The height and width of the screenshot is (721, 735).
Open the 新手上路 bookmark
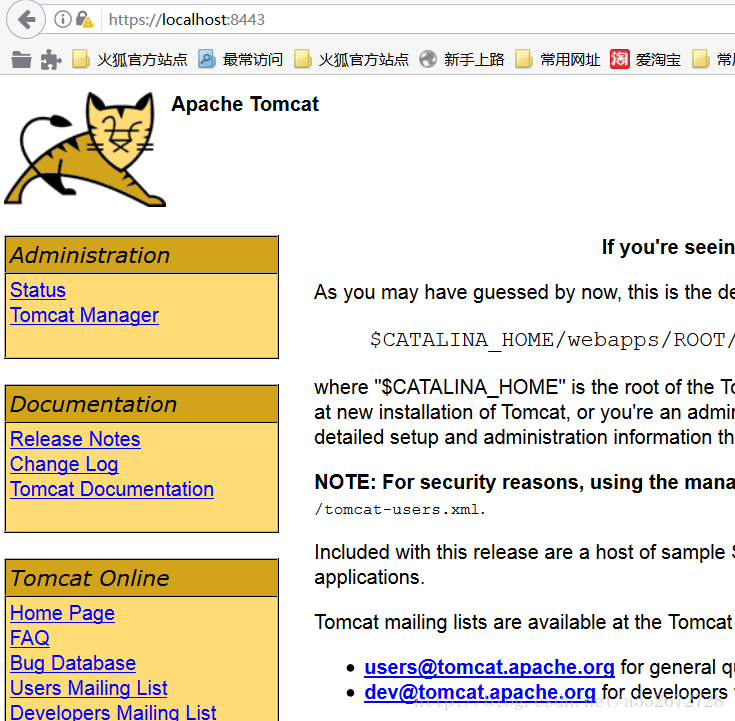462,60
